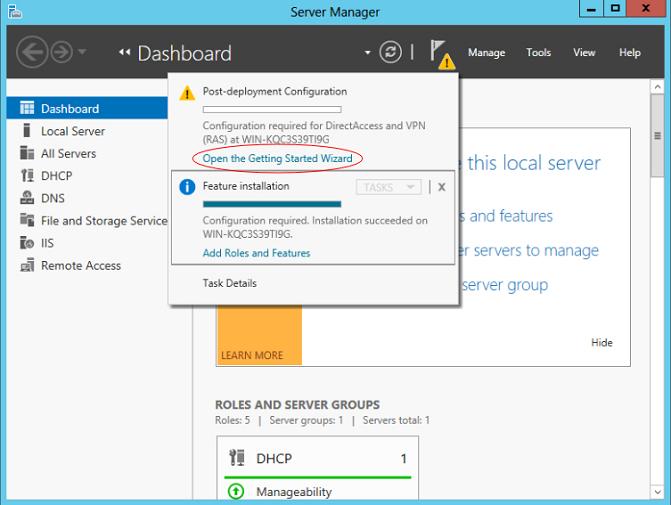
Task: Click the notifications flag with warning
Action: click(x=440, y=52)
